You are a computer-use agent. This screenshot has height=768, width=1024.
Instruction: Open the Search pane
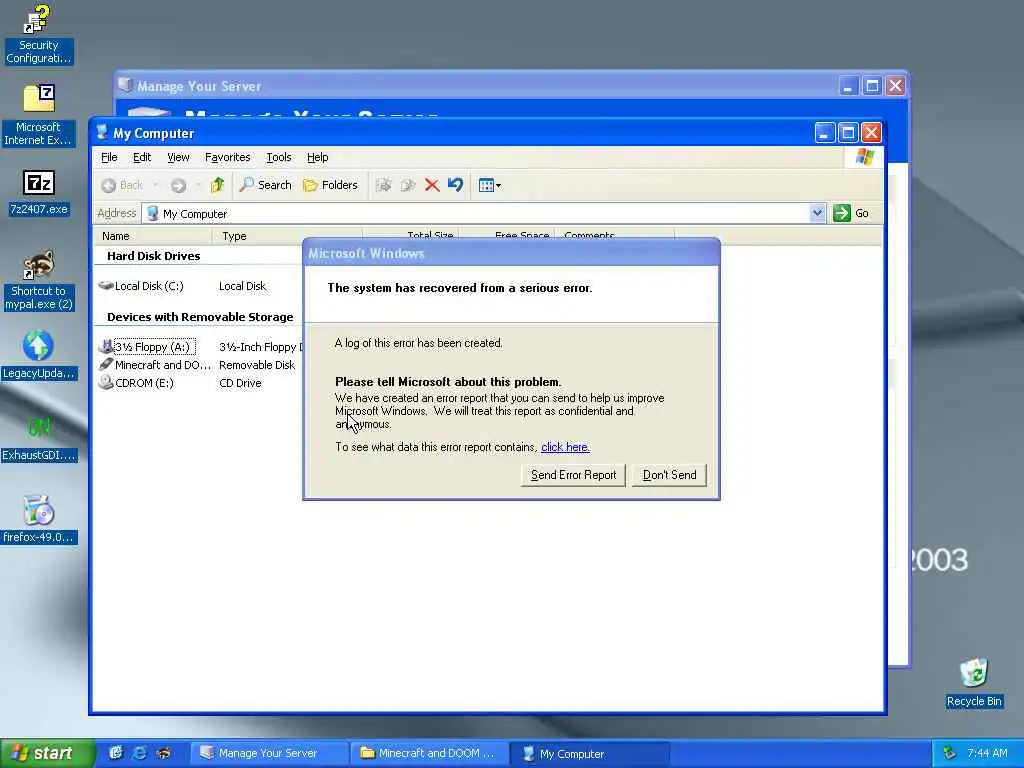tap(265, 185)
